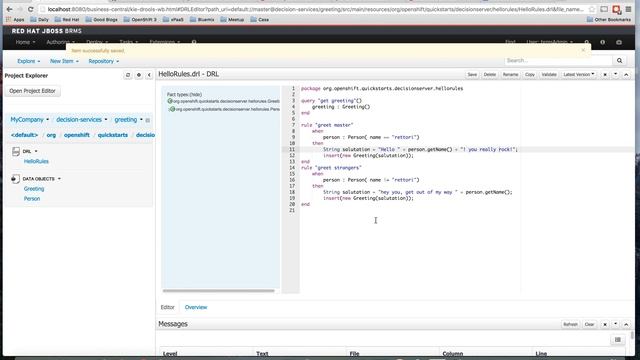Reload the browser page
Screen dimensions: 640x360
[30, 9]
